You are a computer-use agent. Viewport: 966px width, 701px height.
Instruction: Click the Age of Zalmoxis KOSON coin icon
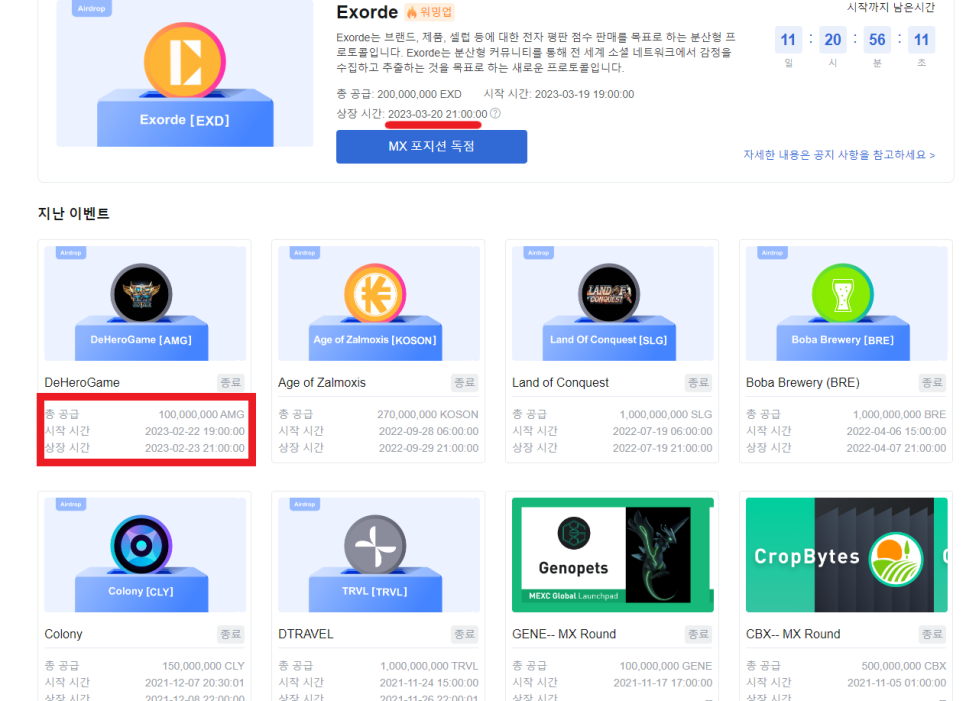(x=375, y=294)
